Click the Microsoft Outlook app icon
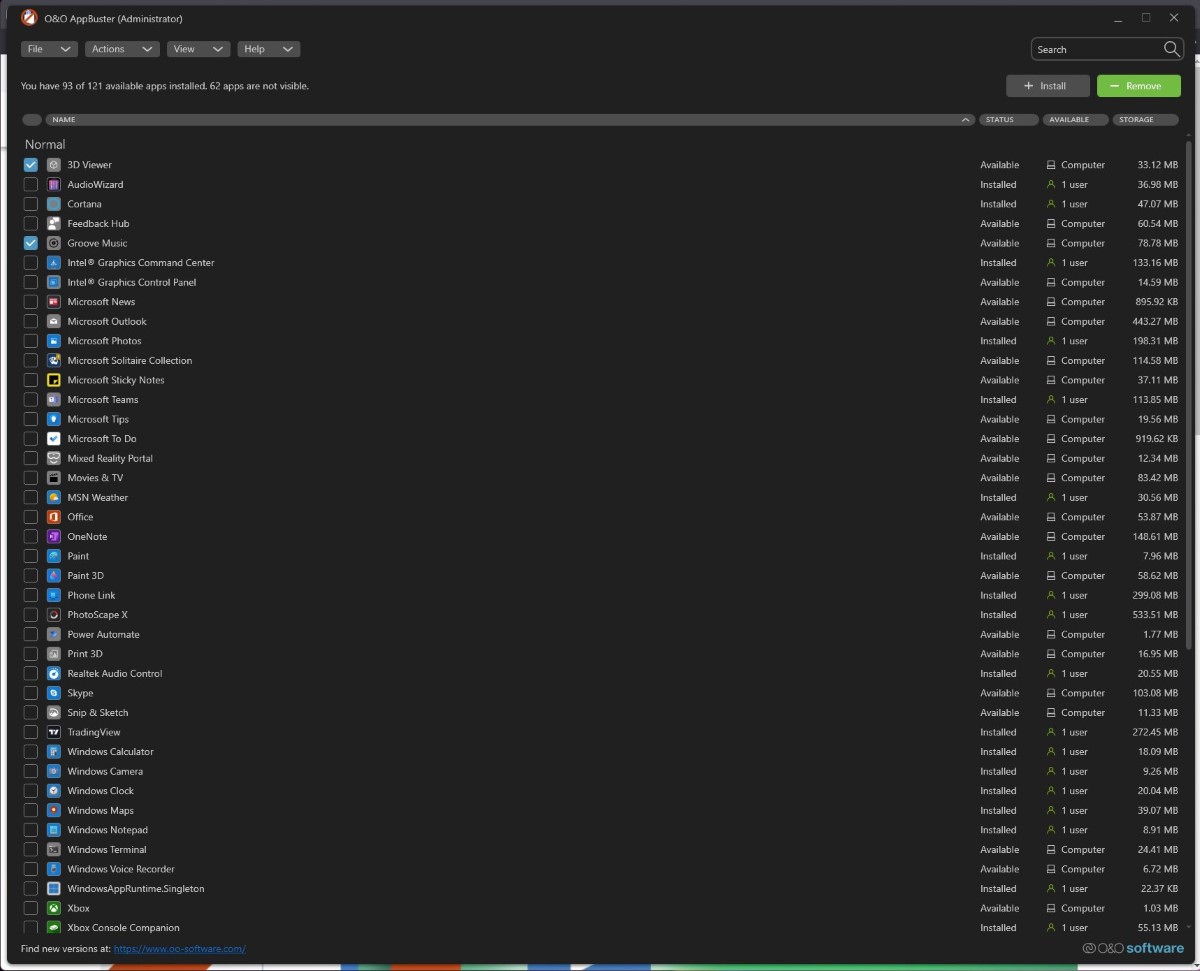 54,322
